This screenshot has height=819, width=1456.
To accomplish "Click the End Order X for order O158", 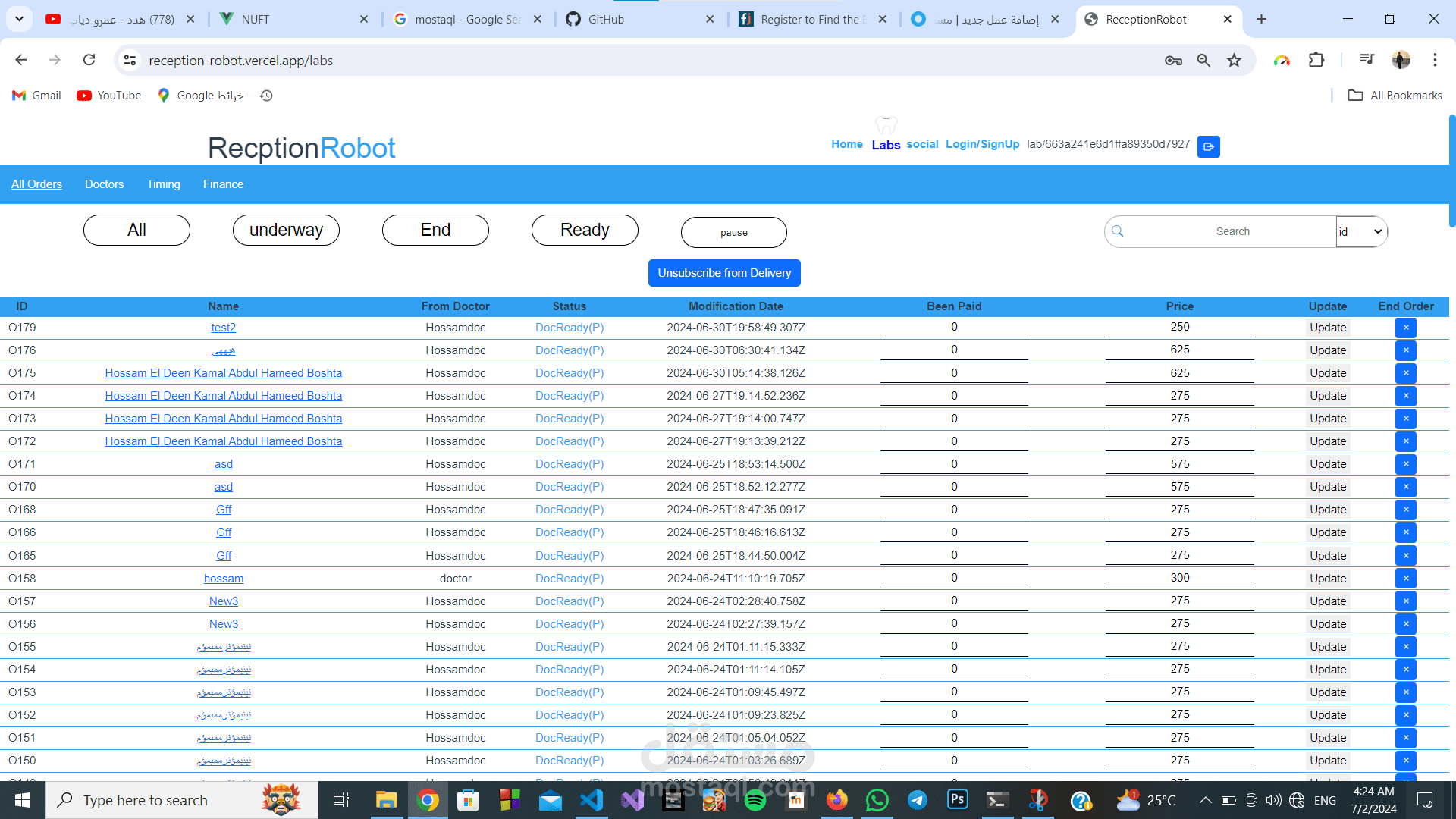I will pyautogui.click(x=1405, y=579).
